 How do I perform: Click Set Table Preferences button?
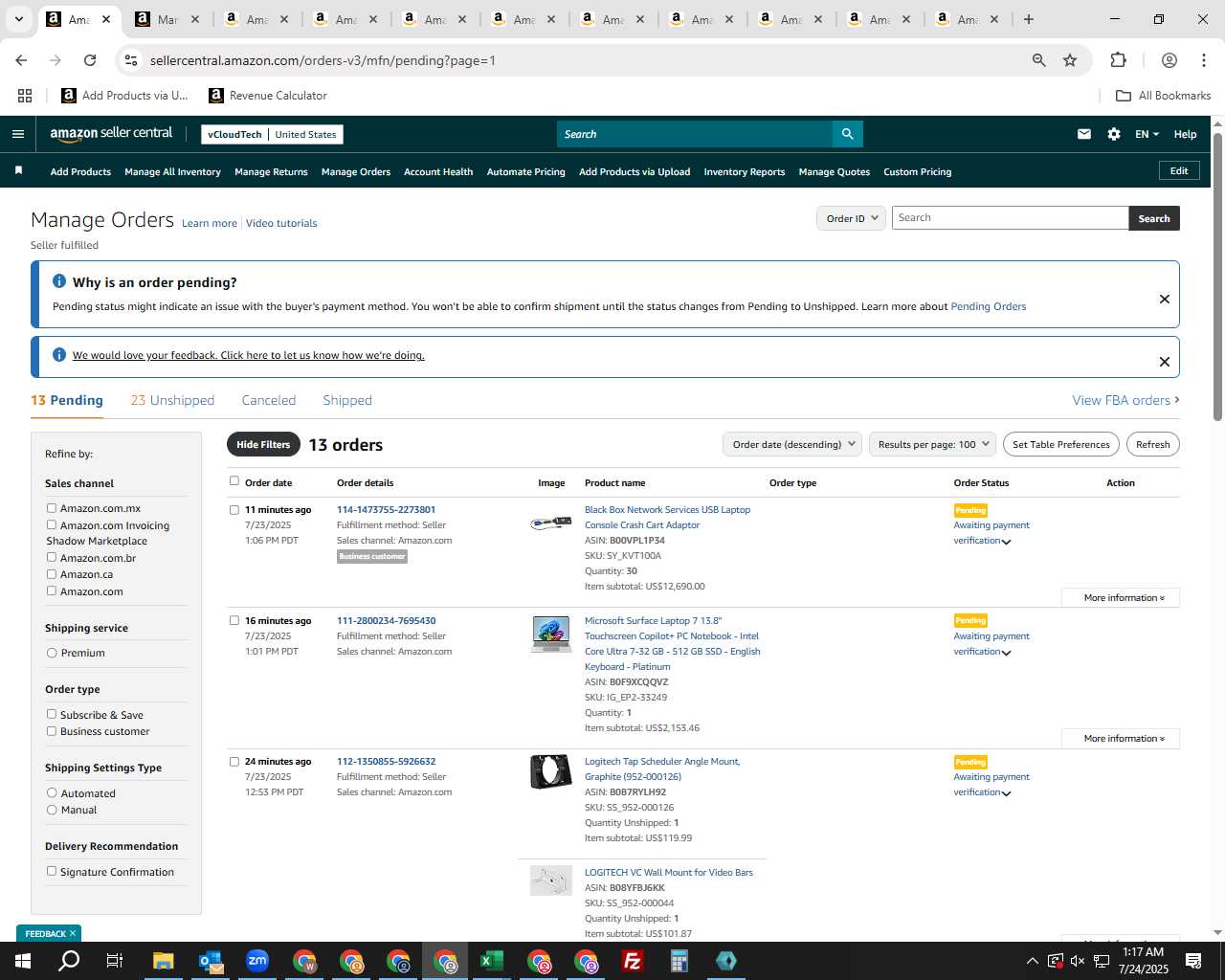(x=1061, y=444)
